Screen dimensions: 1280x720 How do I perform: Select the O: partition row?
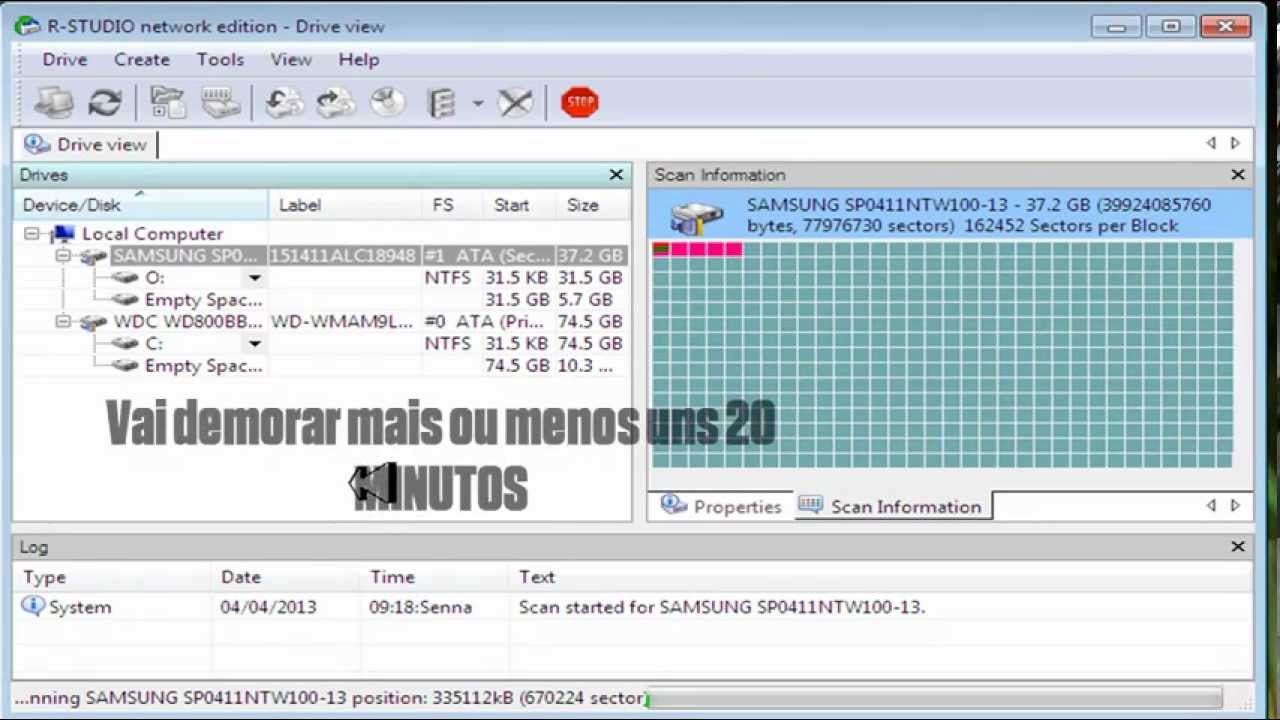tap(155, 278)
